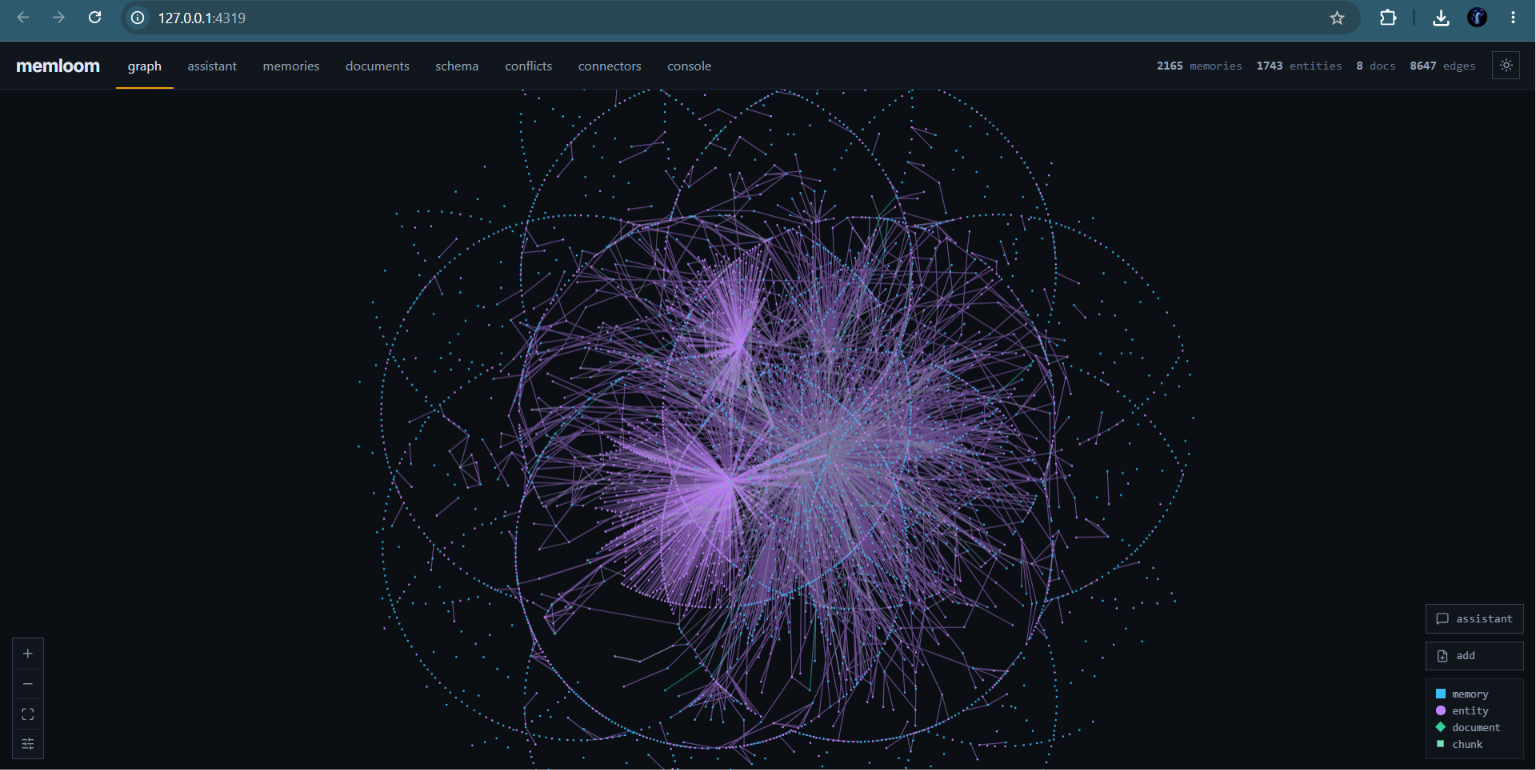This screenshot has width=1536, height=770.
Task: Click the memory legend entry
Action: point(1462,694)
